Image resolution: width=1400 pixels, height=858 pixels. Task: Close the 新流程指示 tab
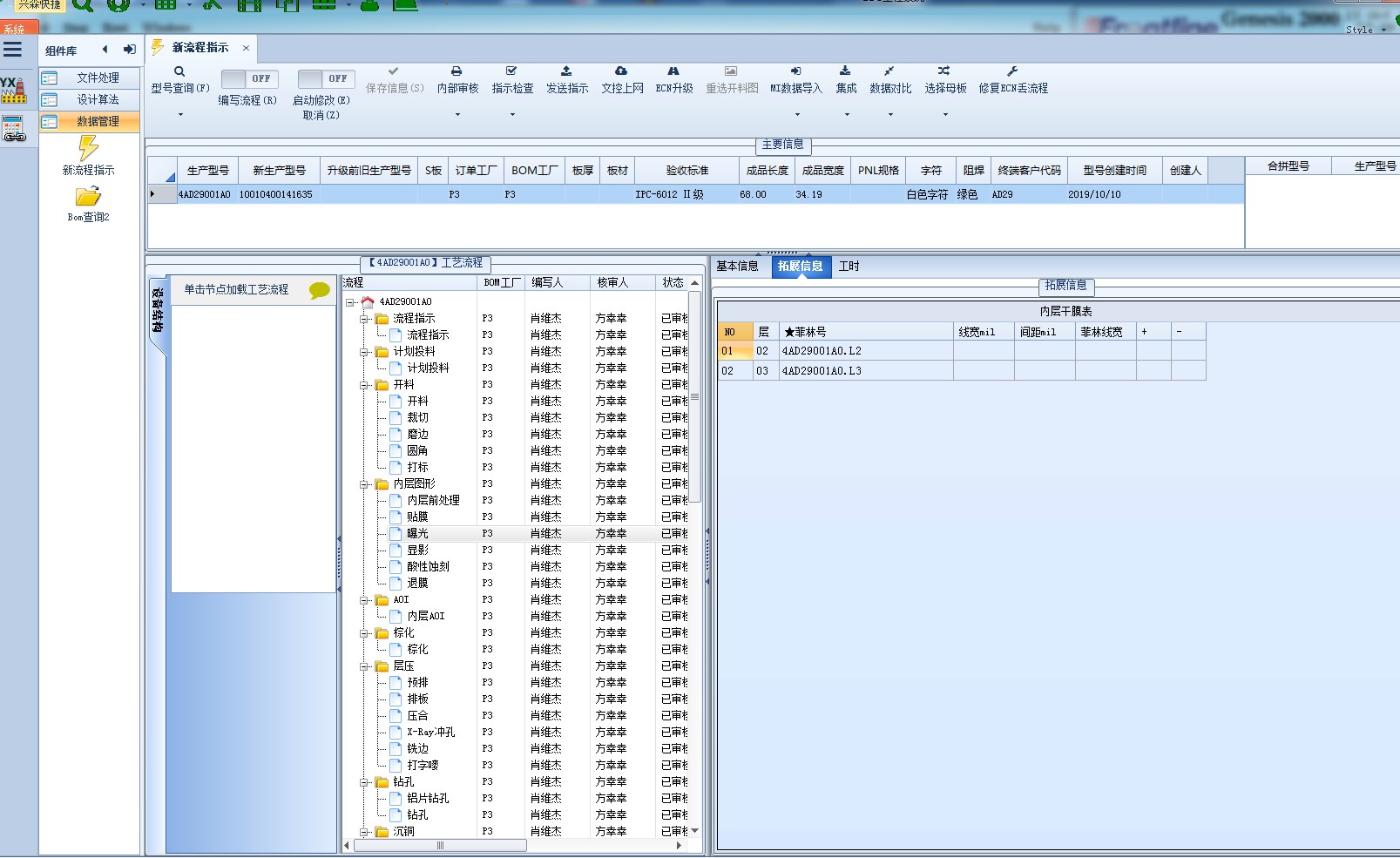[x=246, y=48]
